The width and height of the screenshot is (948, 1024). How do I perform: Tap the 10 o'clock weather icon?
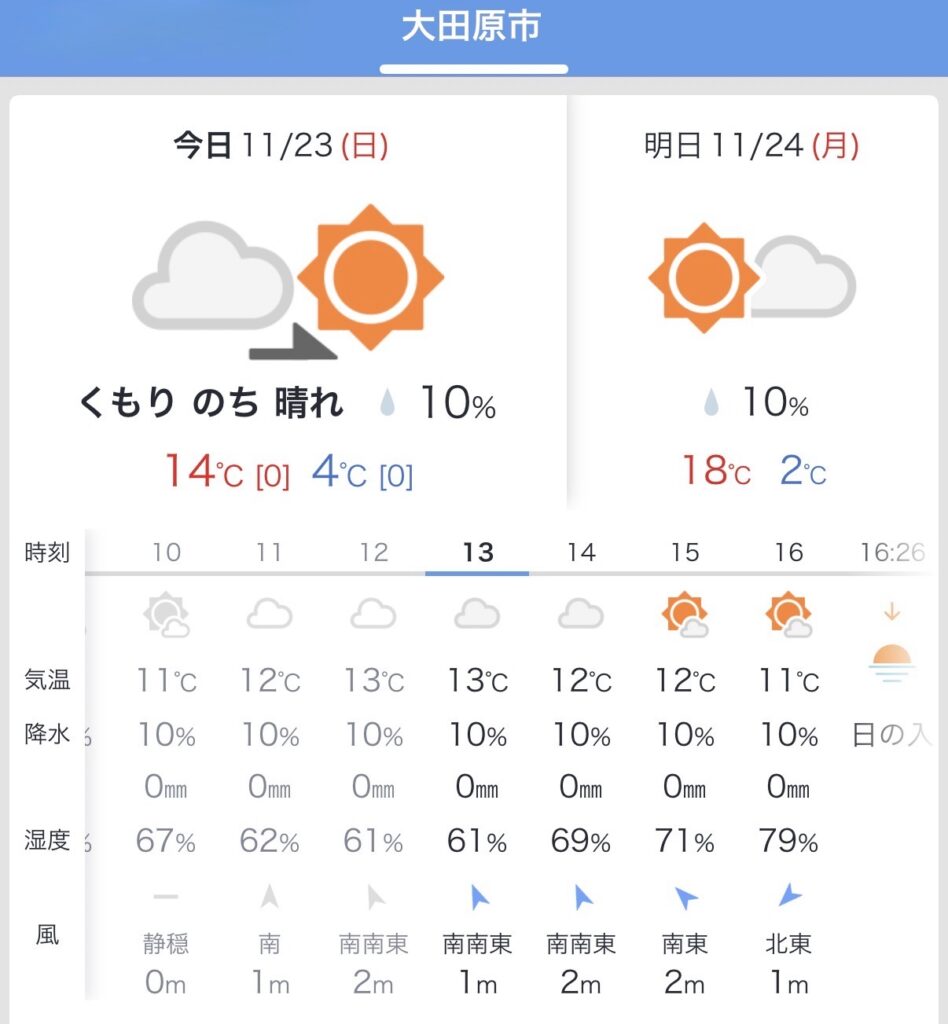click(166, 614)
